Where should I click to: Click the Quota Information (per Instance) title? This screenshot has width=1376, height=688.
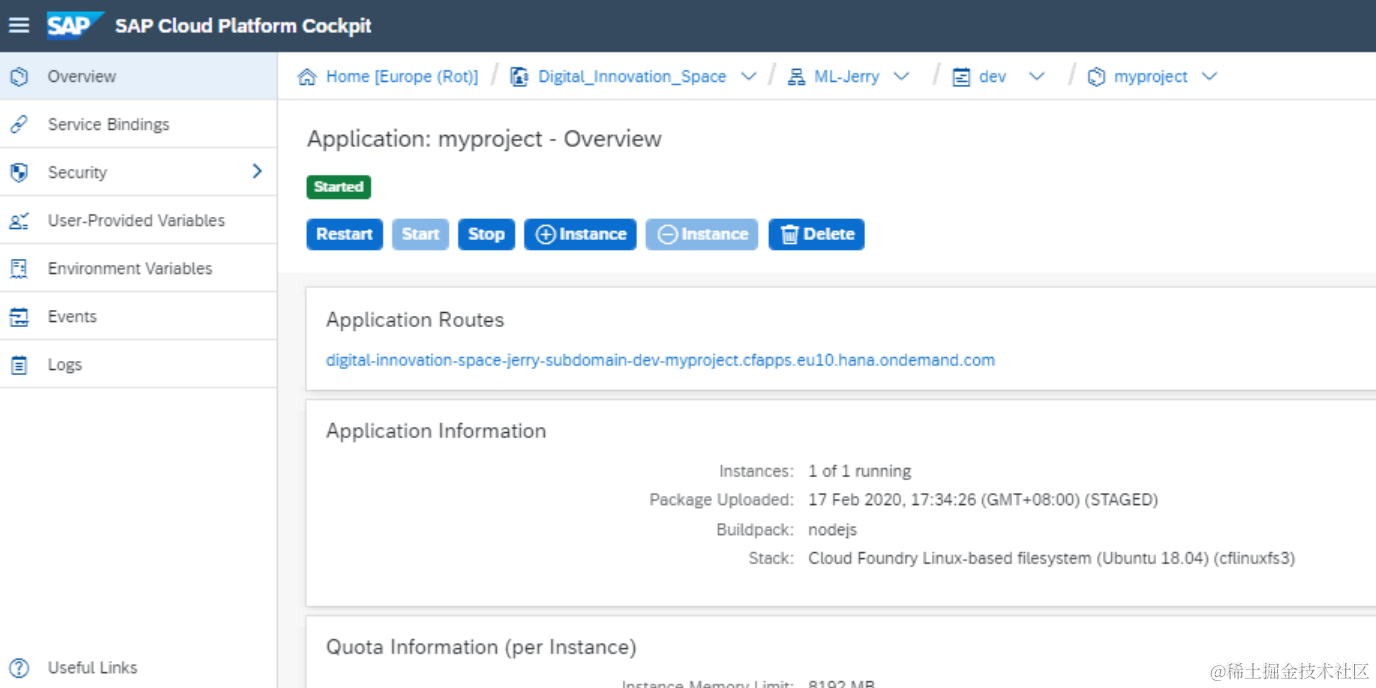point(481,647)
